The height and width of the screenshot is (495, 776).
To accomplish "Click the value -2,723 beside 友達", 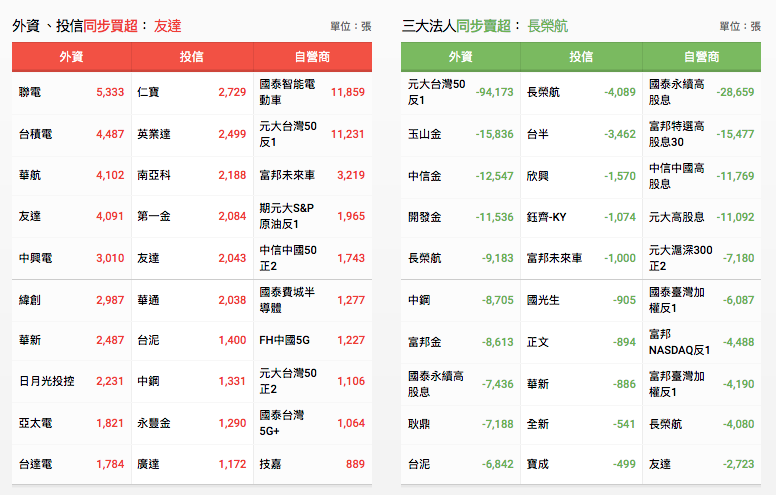I will [738, 464].
